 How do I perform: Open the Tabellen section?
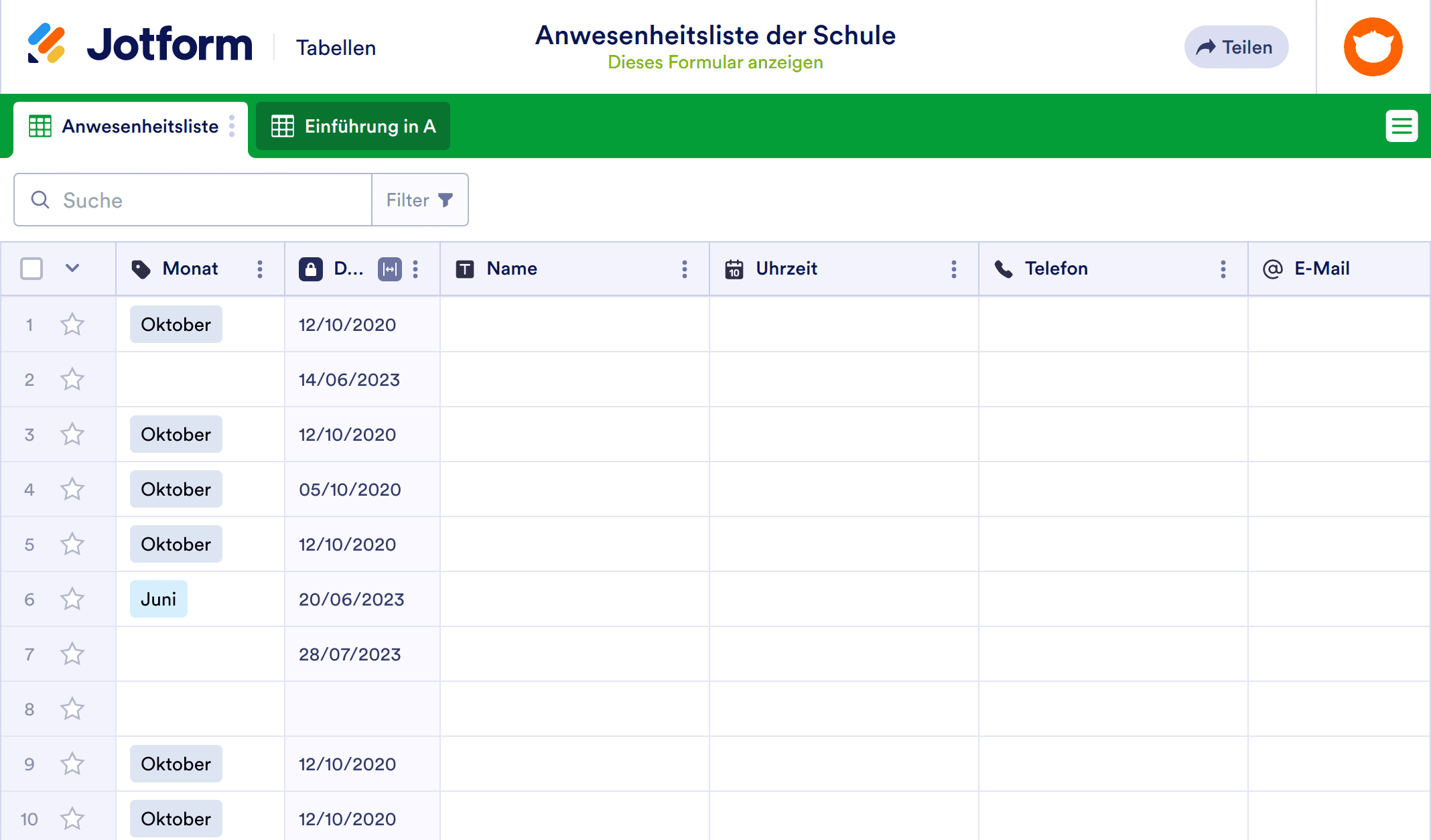point(336,48)
